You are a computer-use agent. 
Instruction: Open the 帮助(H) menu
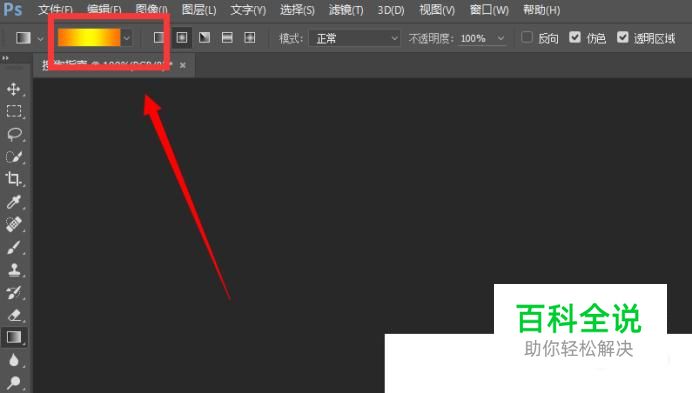[542, 10]
